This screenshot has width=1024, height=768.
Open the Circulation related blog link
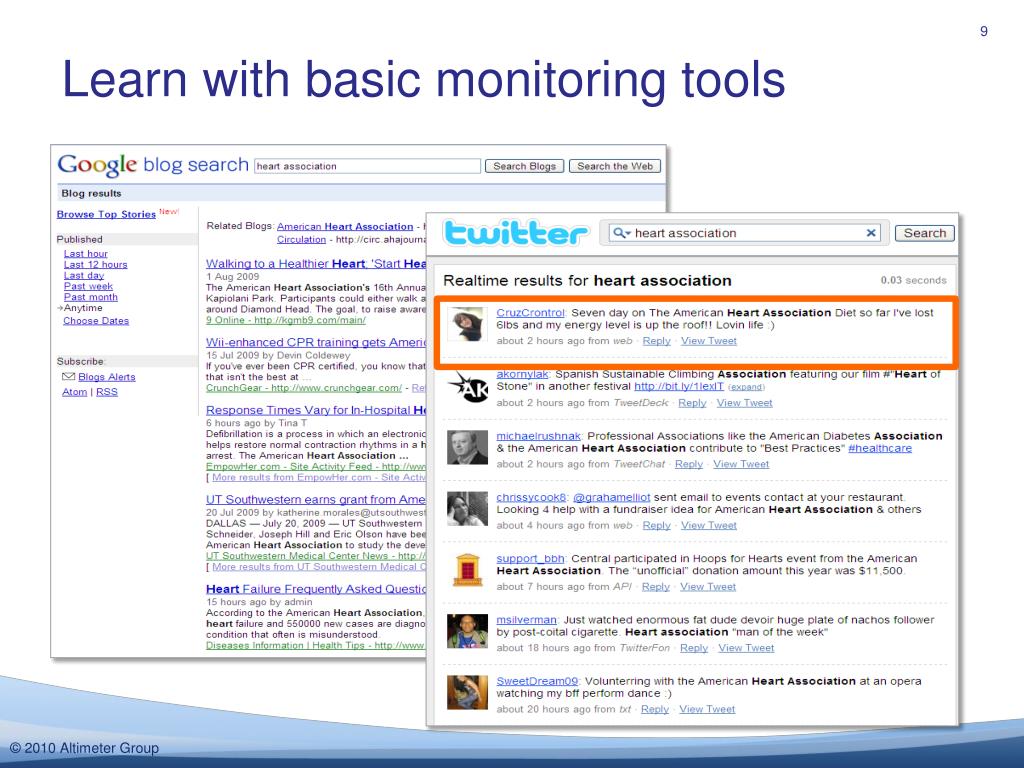coord(301,240)
